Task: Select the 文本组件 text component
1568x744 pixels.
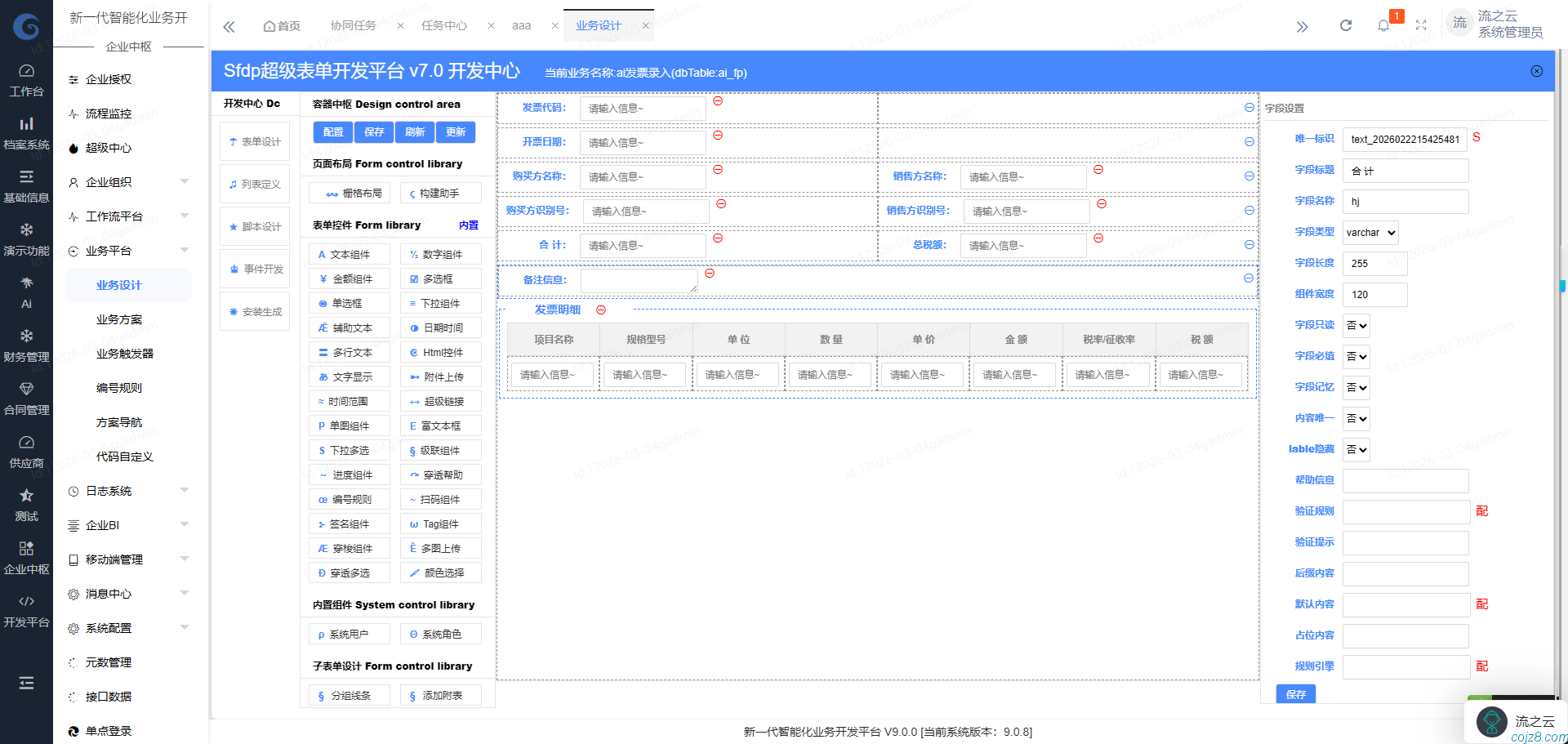Action: pyautogui.click(x=349, y=254)
